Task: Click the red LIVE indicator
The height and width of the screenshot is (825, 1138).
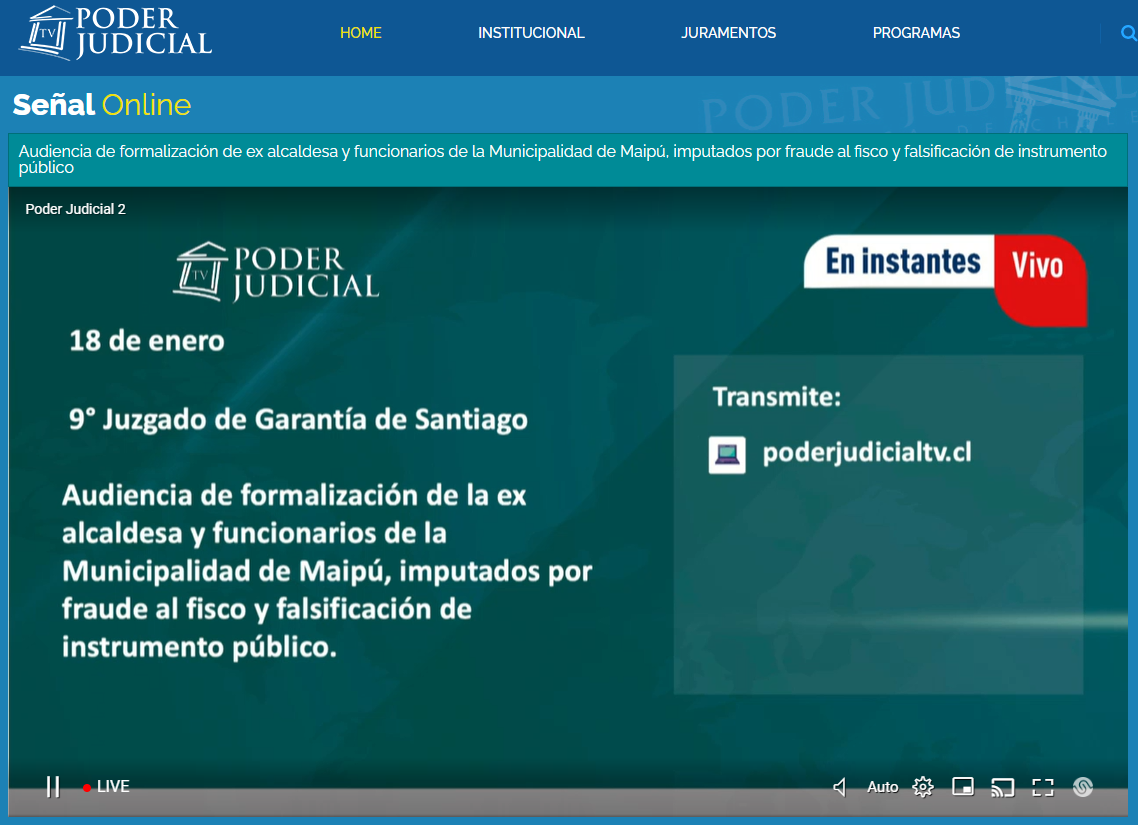Action: [107, 787]
